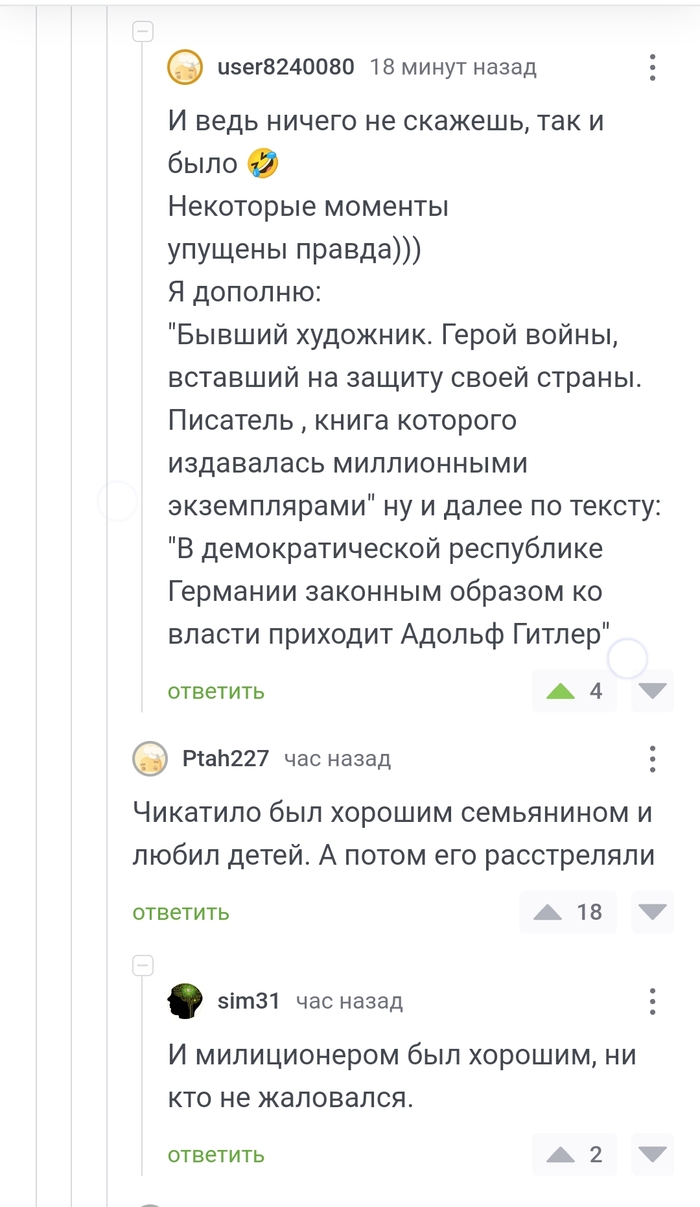700x1207 pixels.
Task: Open user8240080's avatar profile
Action: point(185,67)
